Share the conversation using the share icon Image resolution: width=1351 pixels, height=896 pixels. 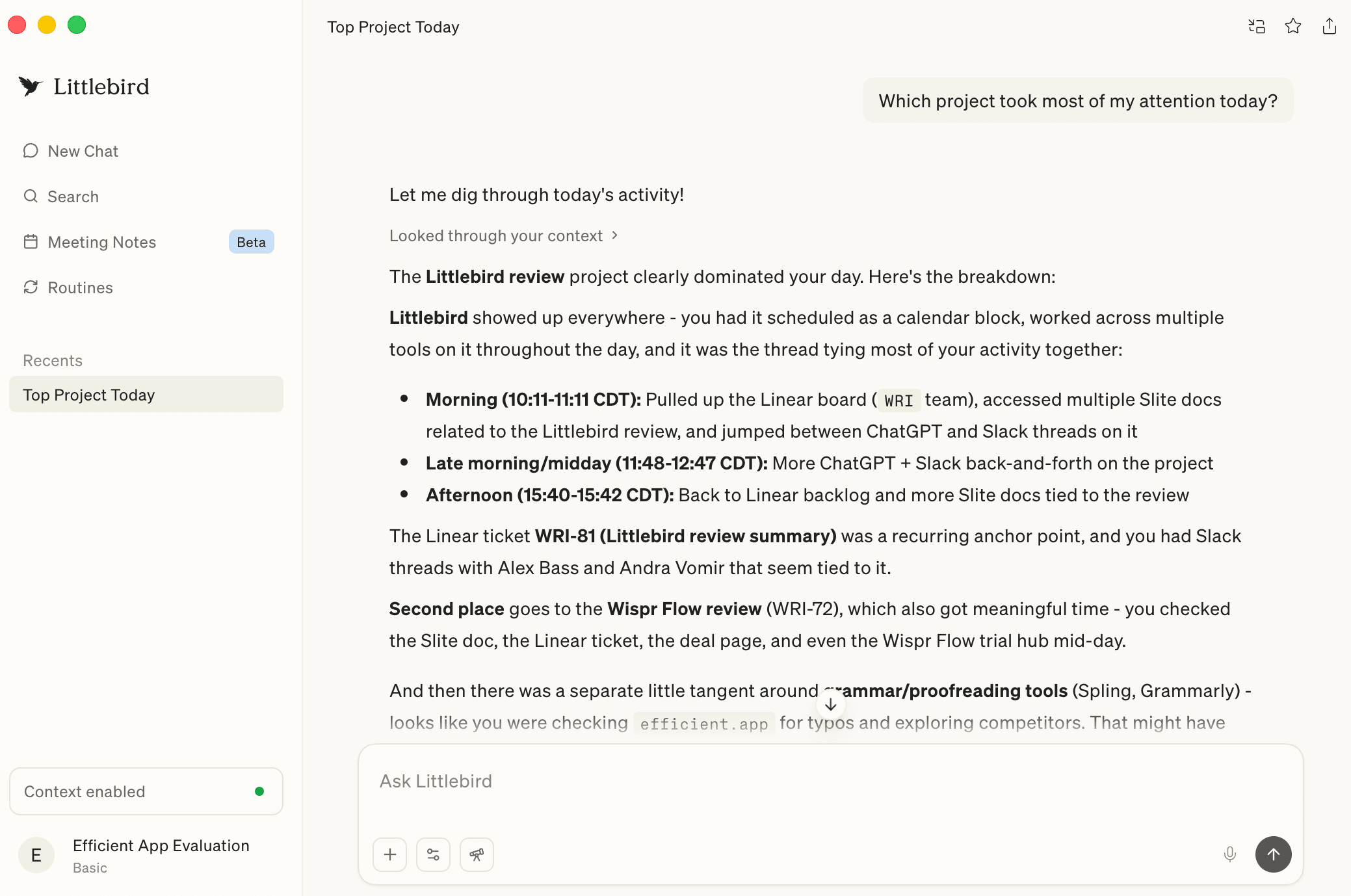coord(1329,26)
